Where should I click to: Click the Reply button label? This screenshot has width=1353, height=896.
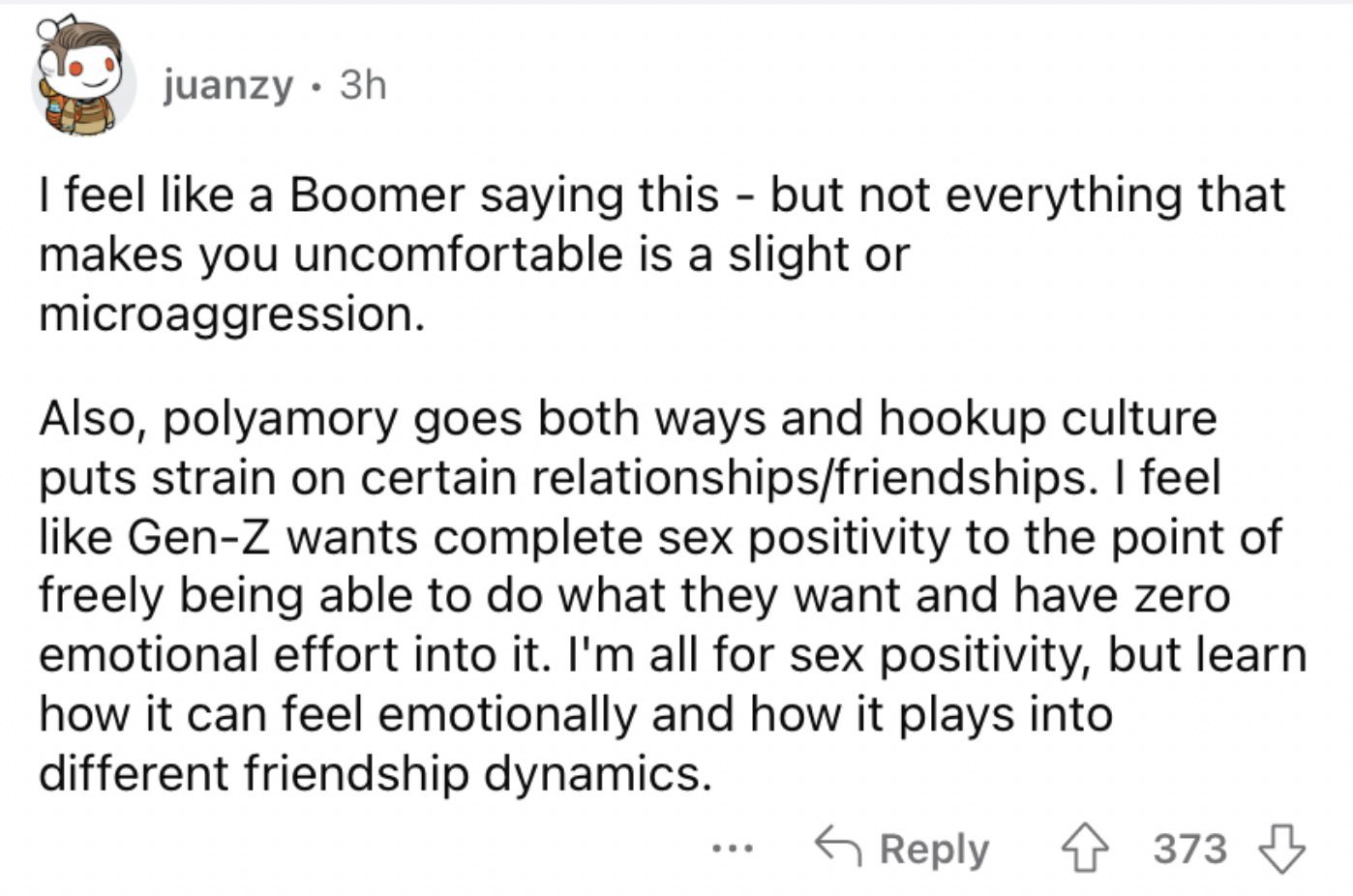tap(934, 849)
